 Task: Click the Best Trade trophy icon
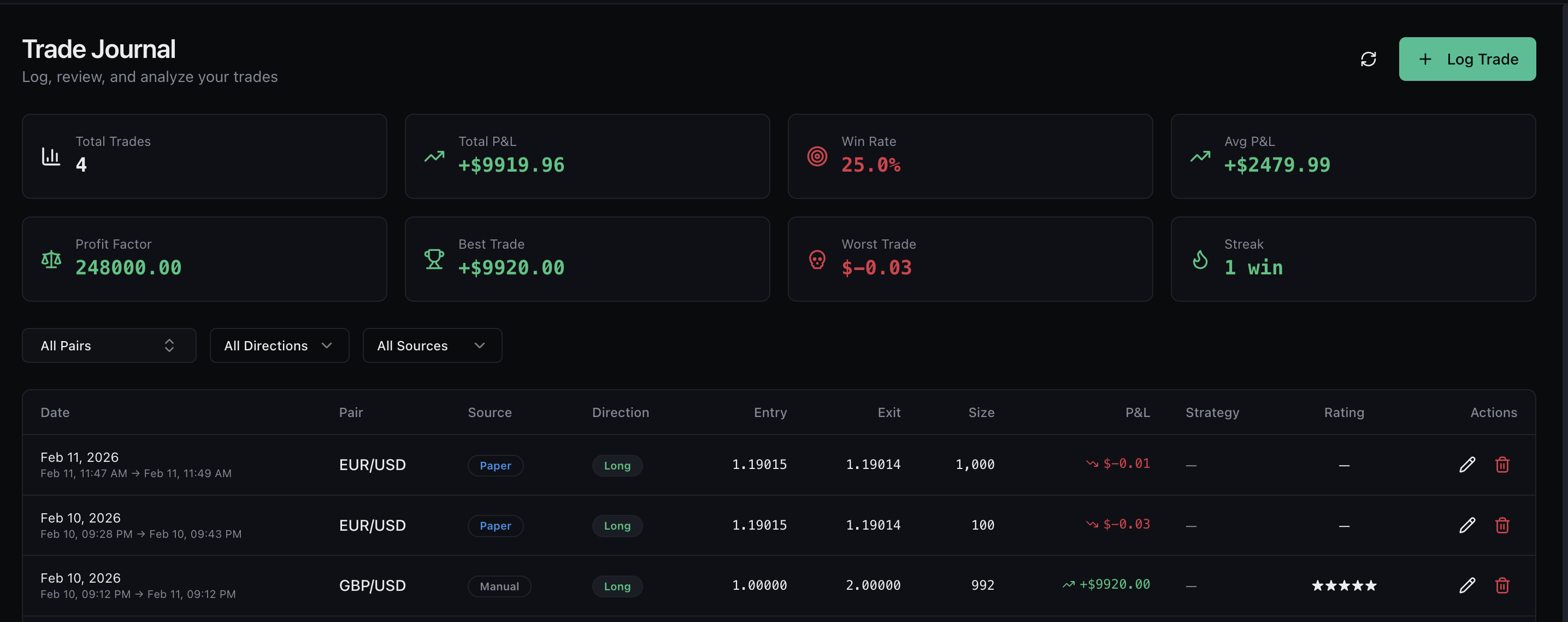point(434,259)
